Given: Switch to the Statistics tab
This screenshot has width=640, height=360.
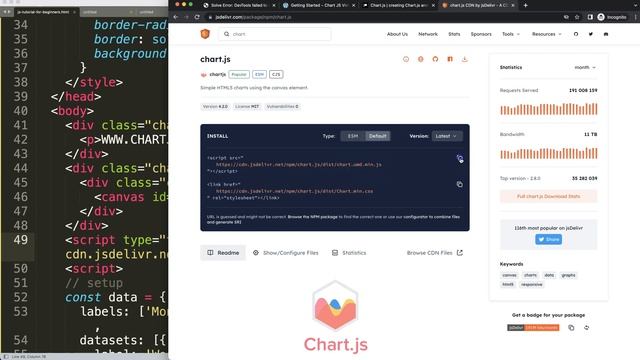Looking at the screenshot, I should [349, 253].
